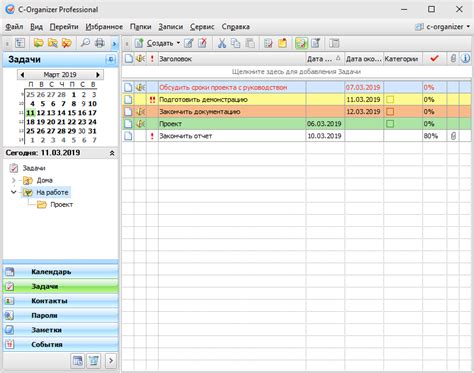The image size is (474, 373).
Task: Switch to Заметки section
Action: (x=61, y=330)
